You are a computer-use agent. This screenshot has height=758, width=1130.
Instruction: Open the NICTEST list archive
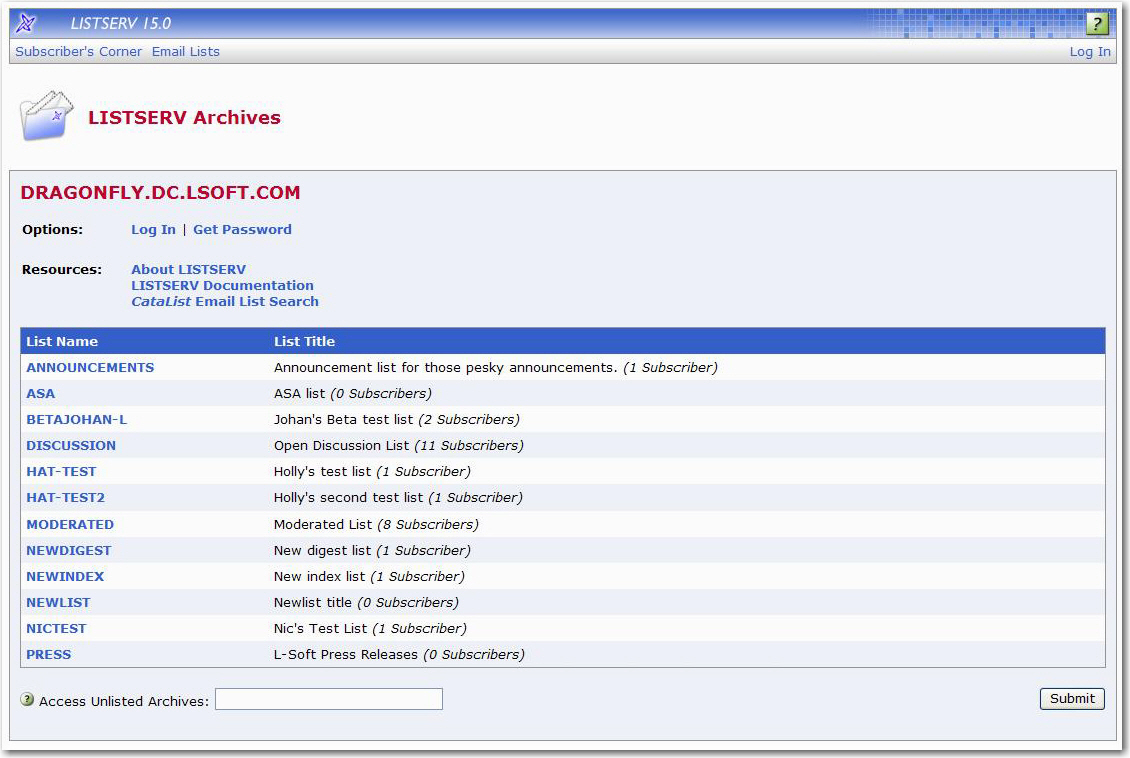tap(56, 628)
